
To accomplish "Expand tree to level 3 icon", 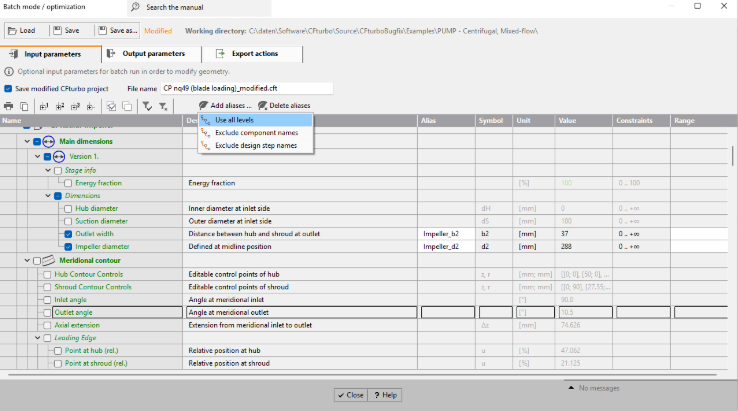I will pyautogui.click(x=75, y=106).
